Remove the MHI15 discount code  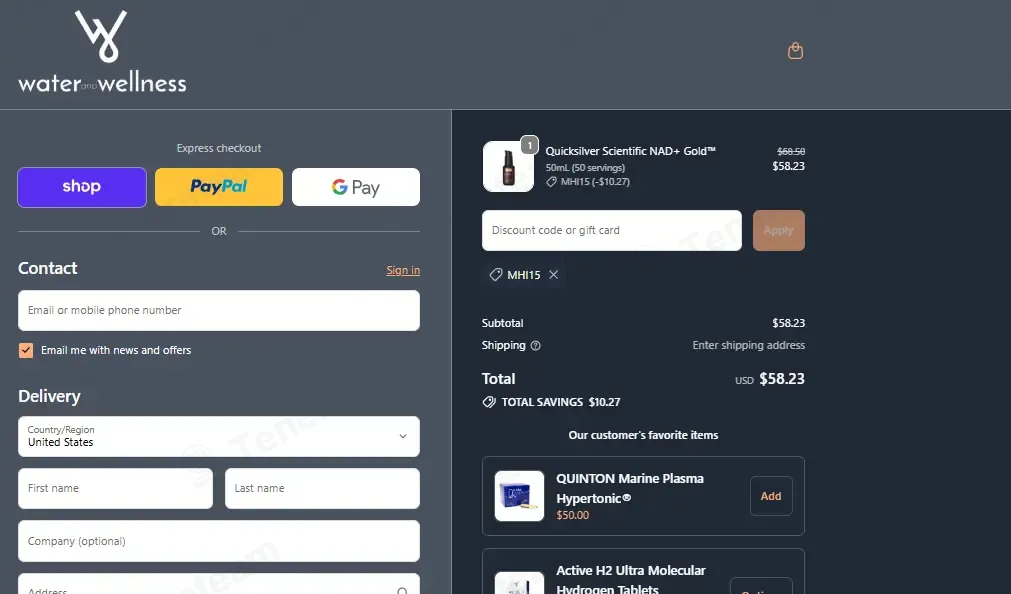pyautogui.click(x=553, y=275)
